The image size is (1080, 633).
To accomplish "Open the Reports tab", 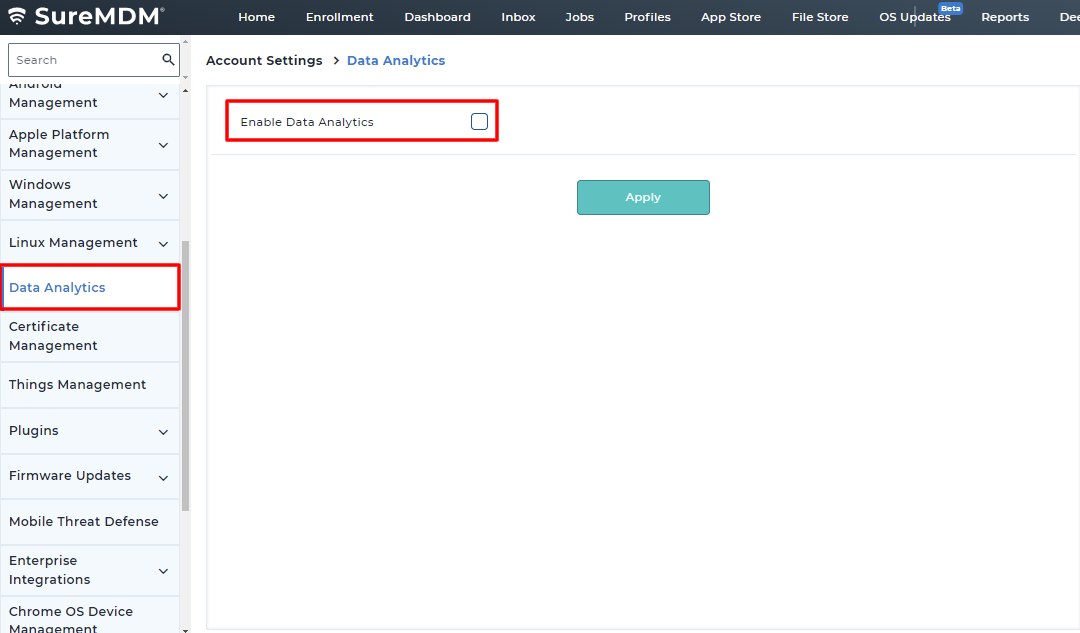I will 1005,17.
